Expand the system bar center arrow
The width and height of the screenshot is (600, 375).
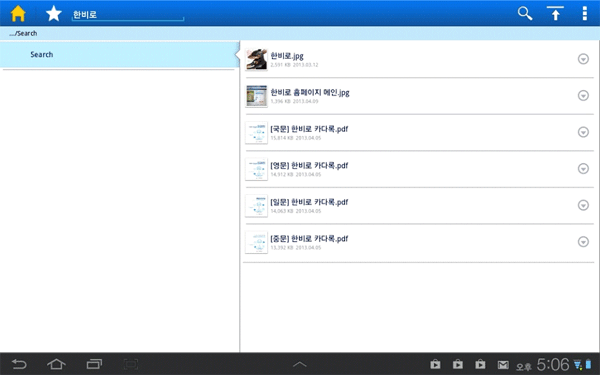point(300,364)
